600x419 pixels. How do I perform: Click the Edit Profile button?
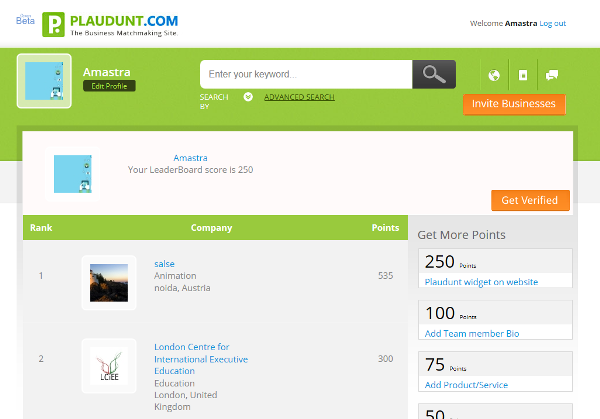pos(109,86)
